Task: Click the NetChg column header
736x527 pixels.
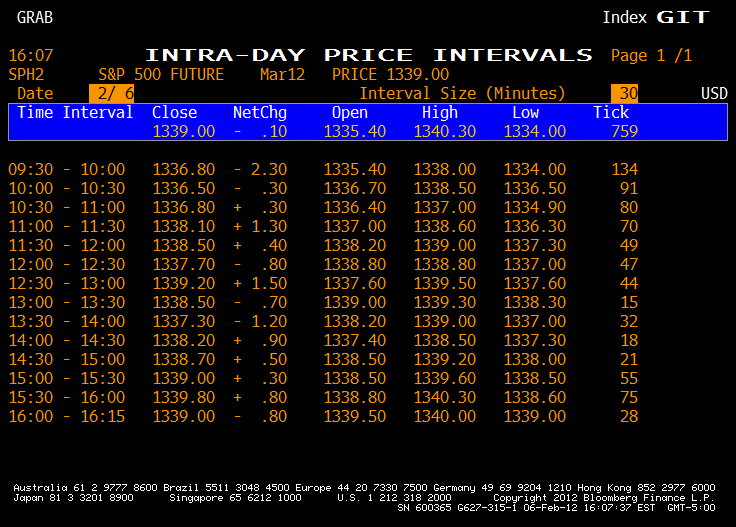Action: pos(260,112)
